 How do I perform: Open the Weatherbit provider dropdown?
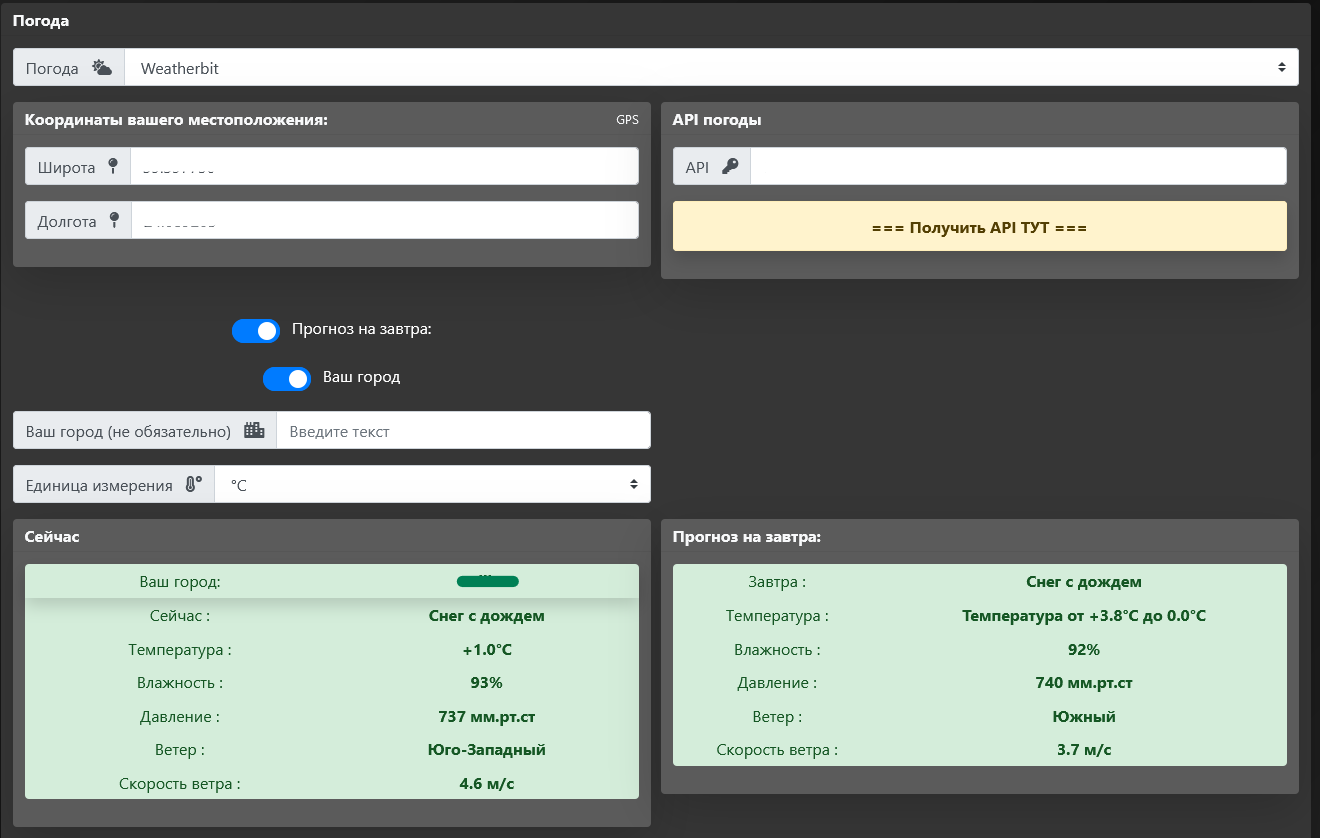711,68
